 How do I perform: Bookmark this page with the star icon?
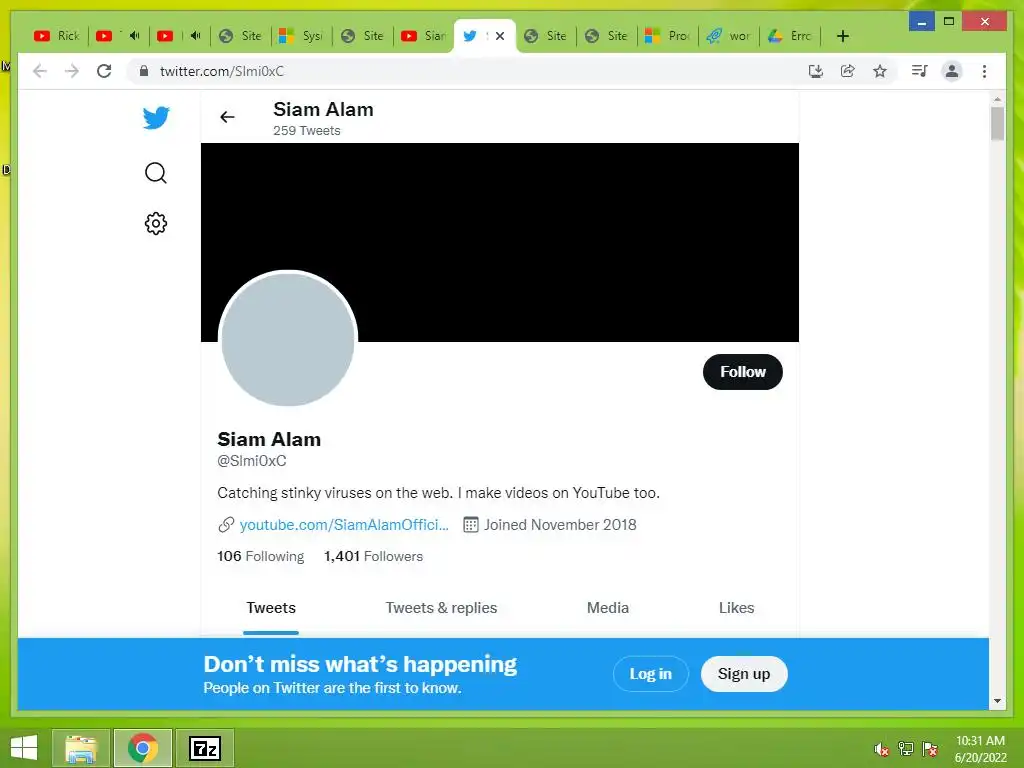(x=880, y=71)
